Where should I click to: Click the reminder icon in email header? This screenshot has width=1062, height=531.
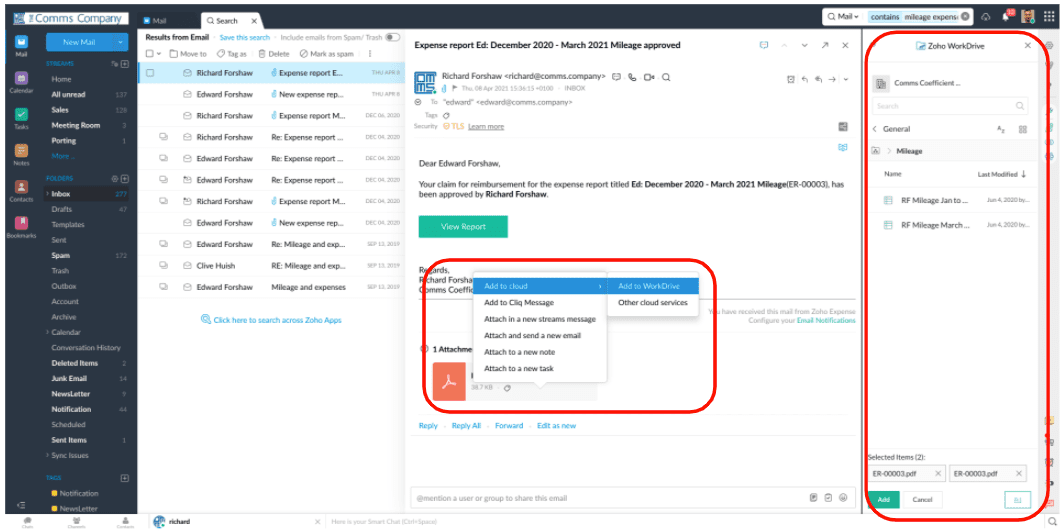[x=790, y=79]
